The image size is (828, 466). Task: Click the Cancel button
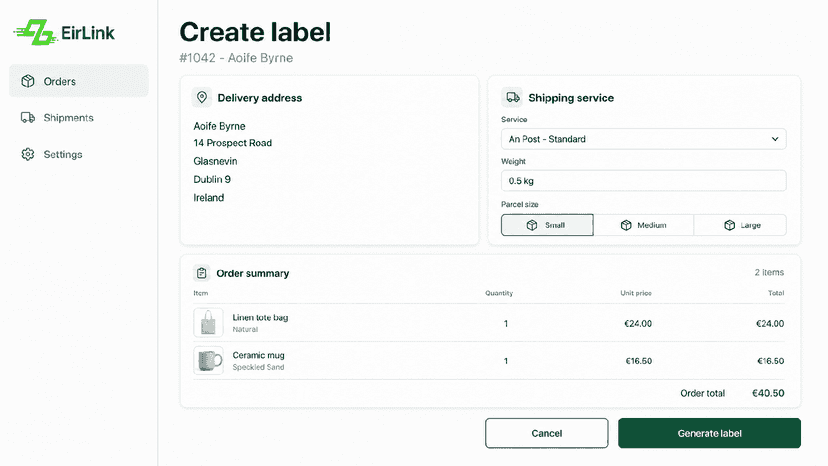click(x=547, y=433)
